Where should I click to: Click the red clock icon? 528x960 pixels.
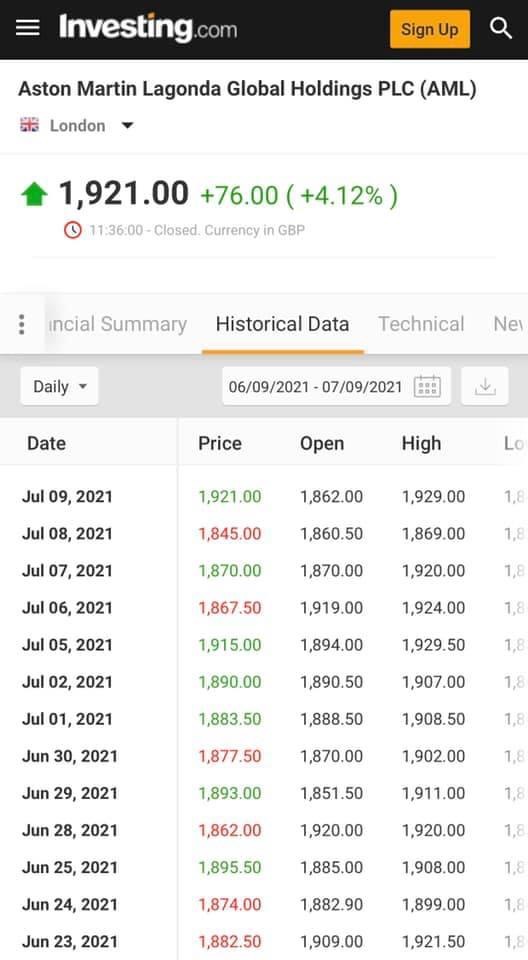pyautogui.click(x=73, y=230)
